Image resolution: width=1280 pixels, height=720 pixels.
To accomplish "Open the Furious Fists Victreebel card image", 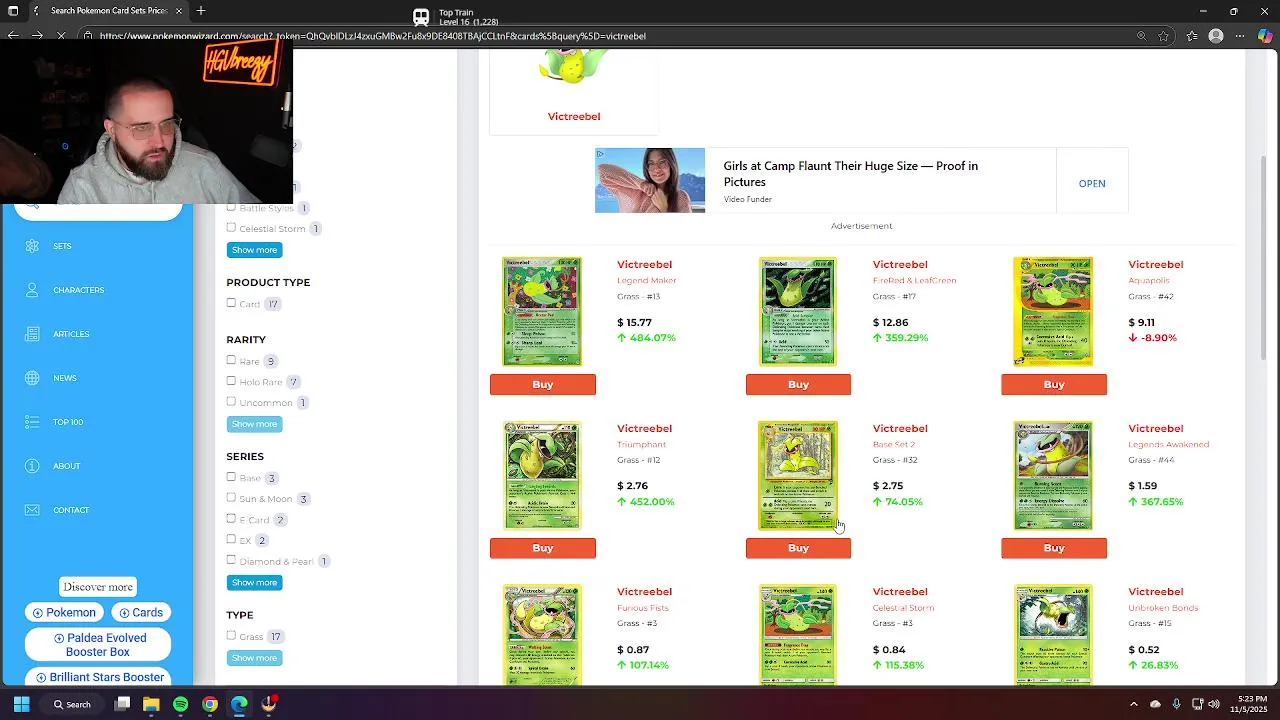I will click(x=542, y=634).
